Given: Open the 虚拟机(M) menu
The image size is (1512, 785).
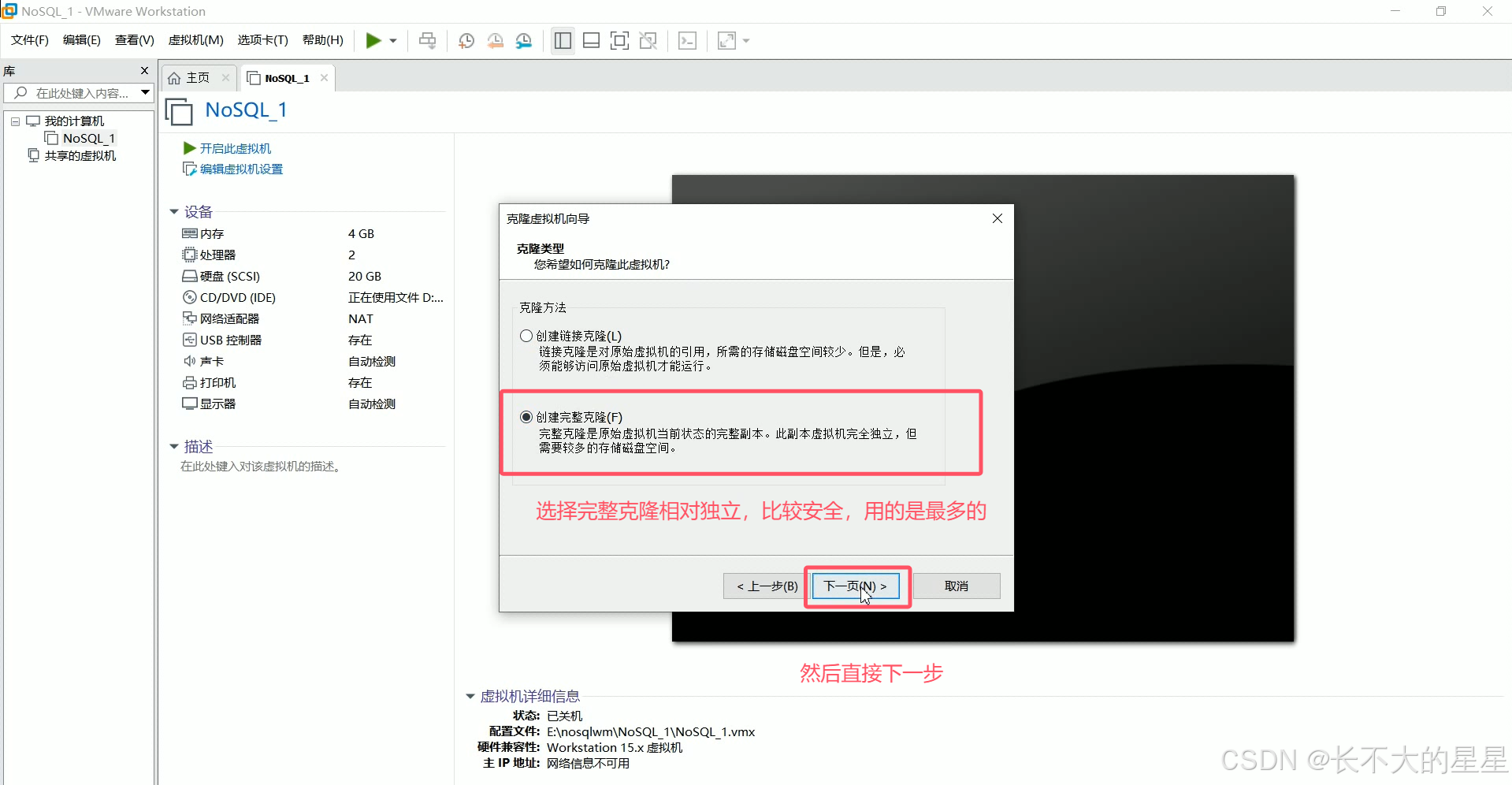Looking at the screenshot, I should pos(196,40).
